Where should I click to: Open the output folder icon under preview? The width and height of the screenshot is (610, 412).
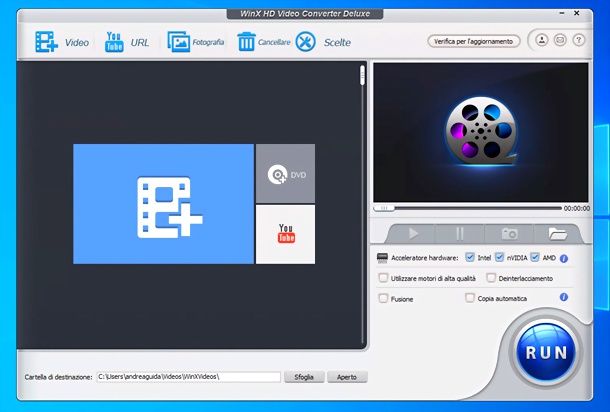[558, 233]
